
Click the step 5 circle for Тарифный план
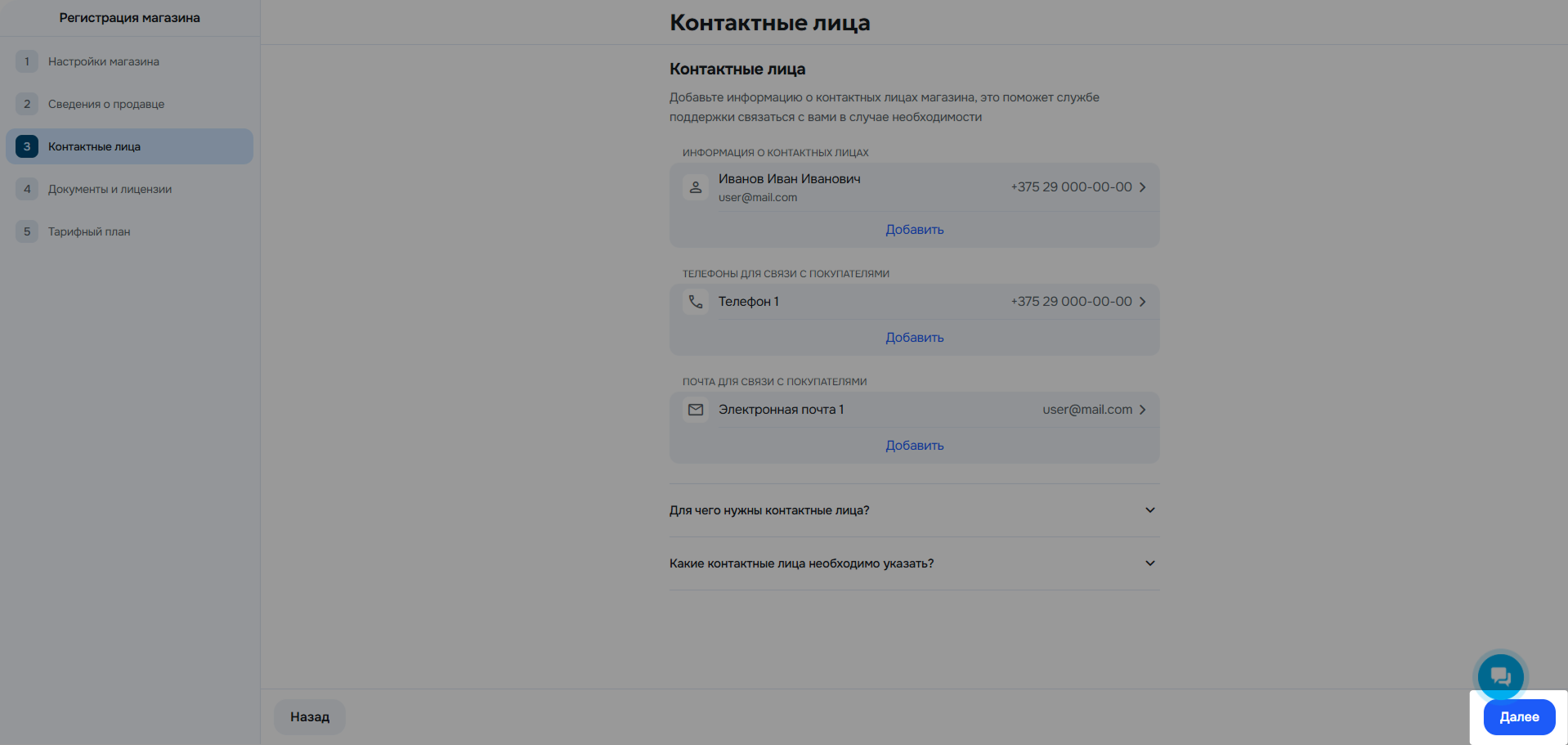coord(27,231)
